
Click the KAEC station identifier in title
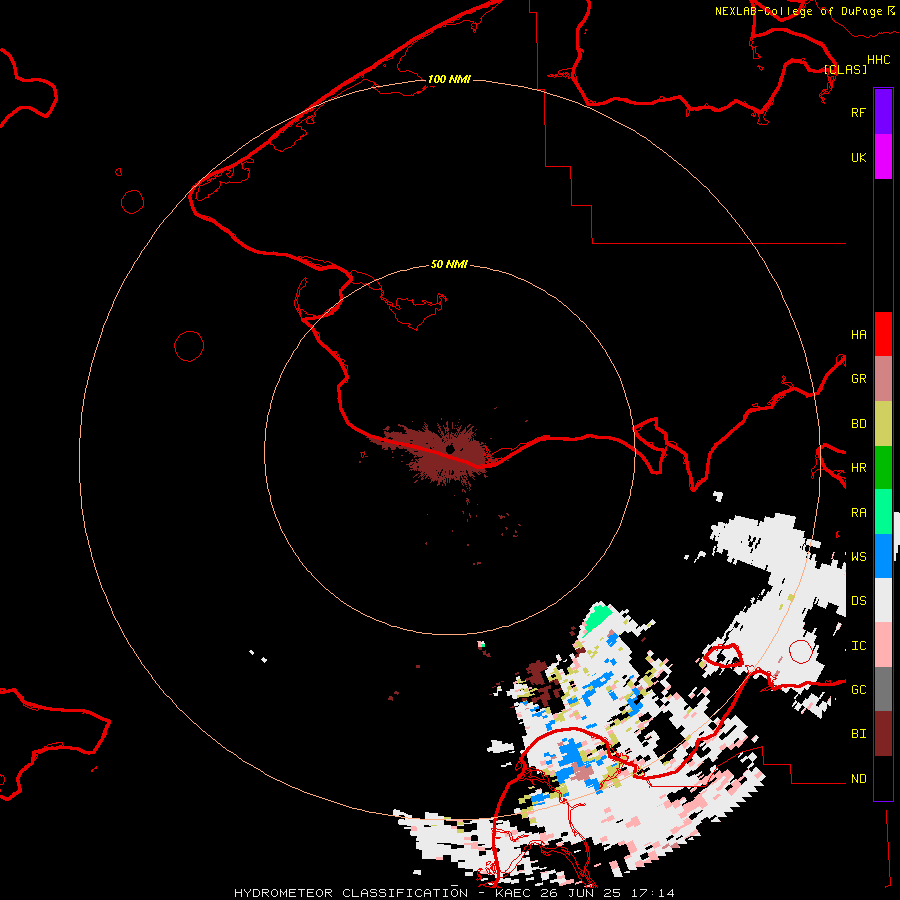[513, 893]
